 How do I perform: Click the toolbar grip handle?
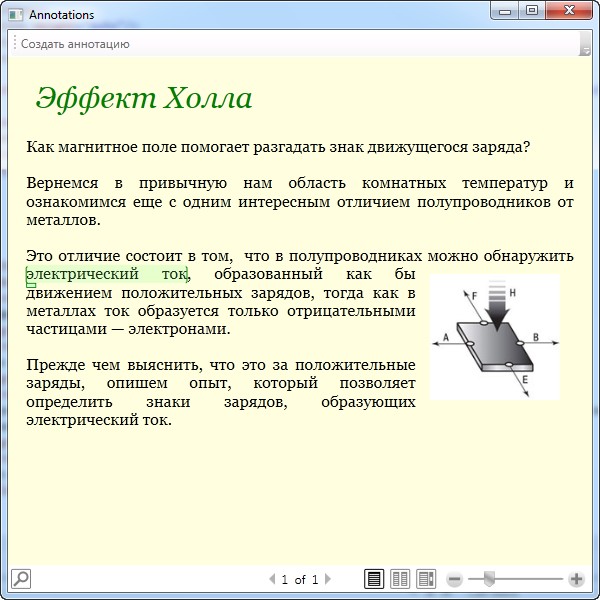coord(15,43)
